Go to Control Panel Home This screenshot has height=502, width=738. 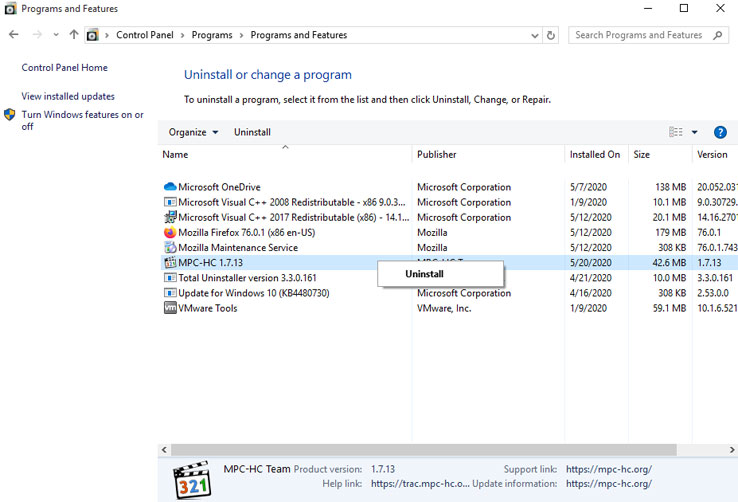[64, 67]
